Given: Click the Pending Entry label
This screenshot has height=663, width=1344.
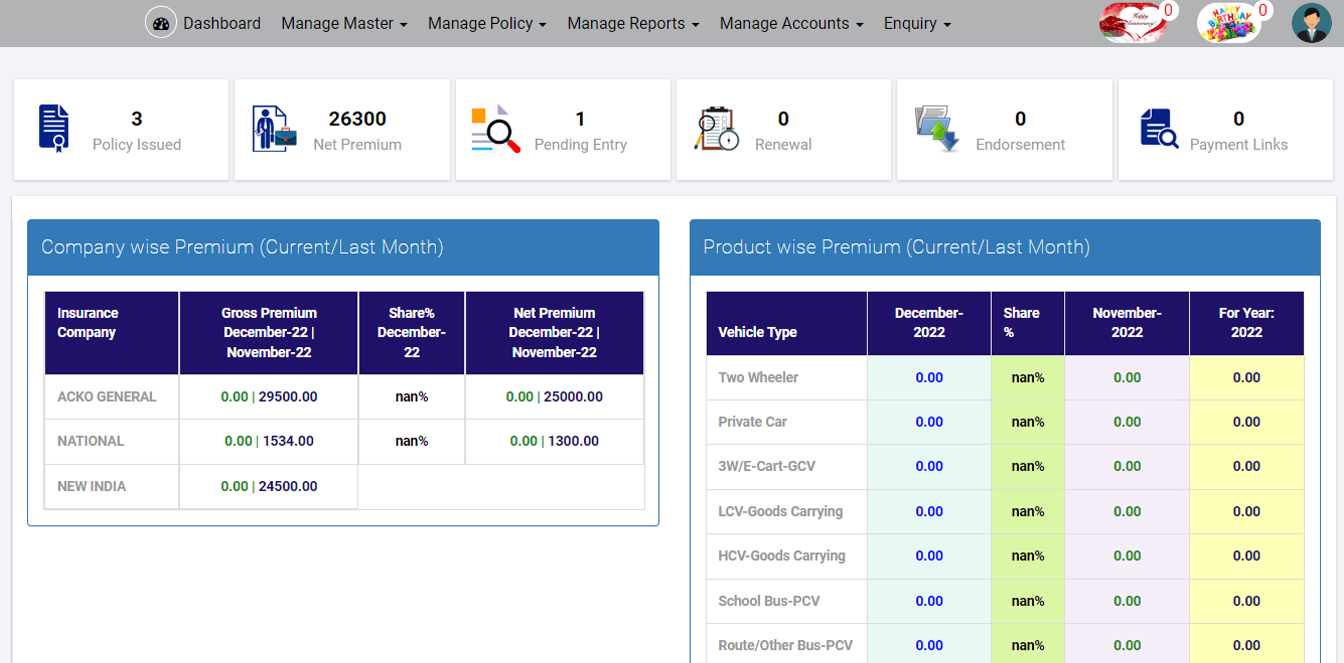Looking at the screenshot, I should click(580, 145).
